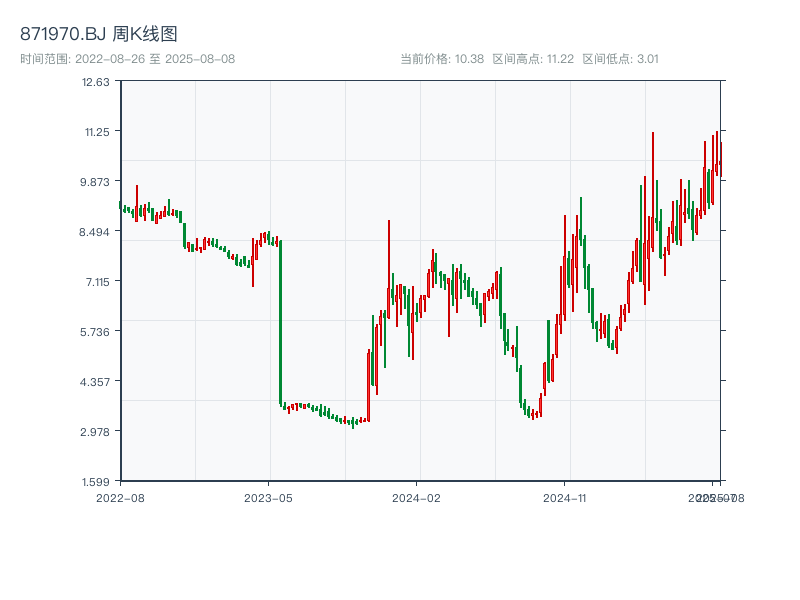The width and height of the screenshot is (800, 600).
Task: Click the 12.63 y-axis label
Action: (96, 82)
